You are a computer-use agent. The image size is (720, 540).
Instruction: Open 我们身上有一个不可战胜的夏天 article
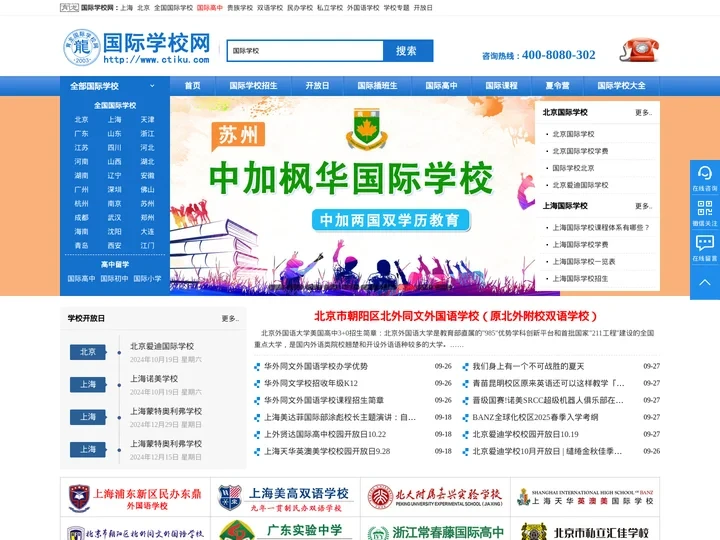click(529, 366)
